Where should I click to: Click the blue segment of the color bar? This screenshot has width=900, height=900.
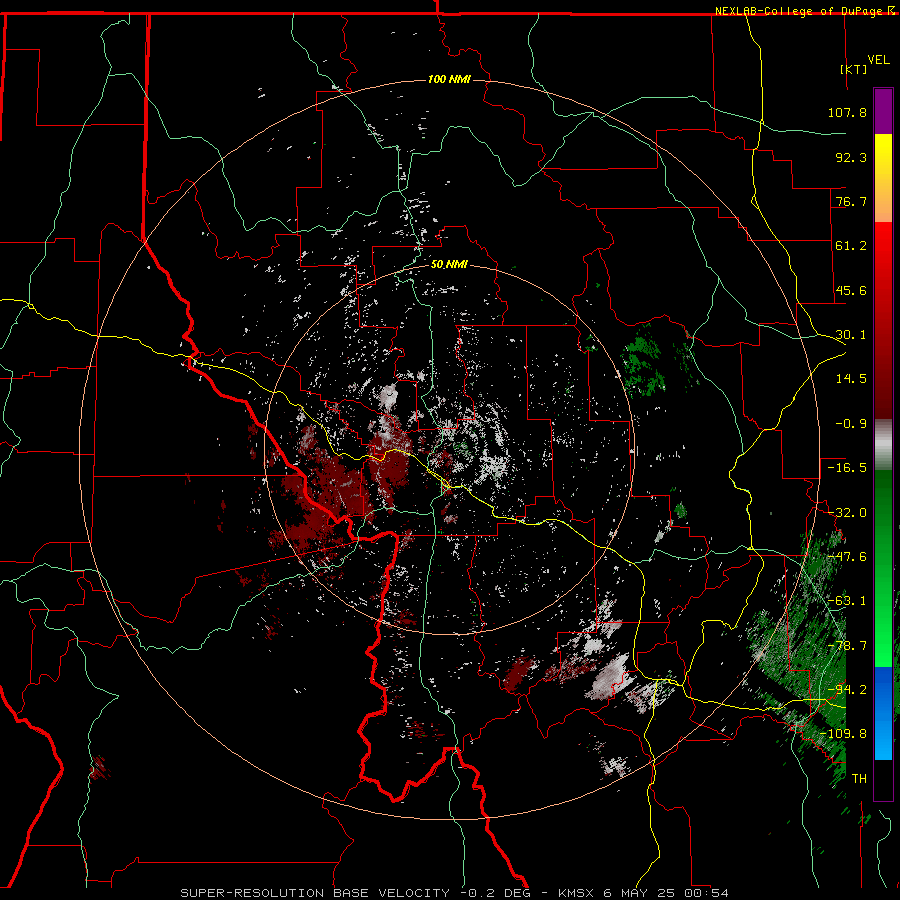883,713
